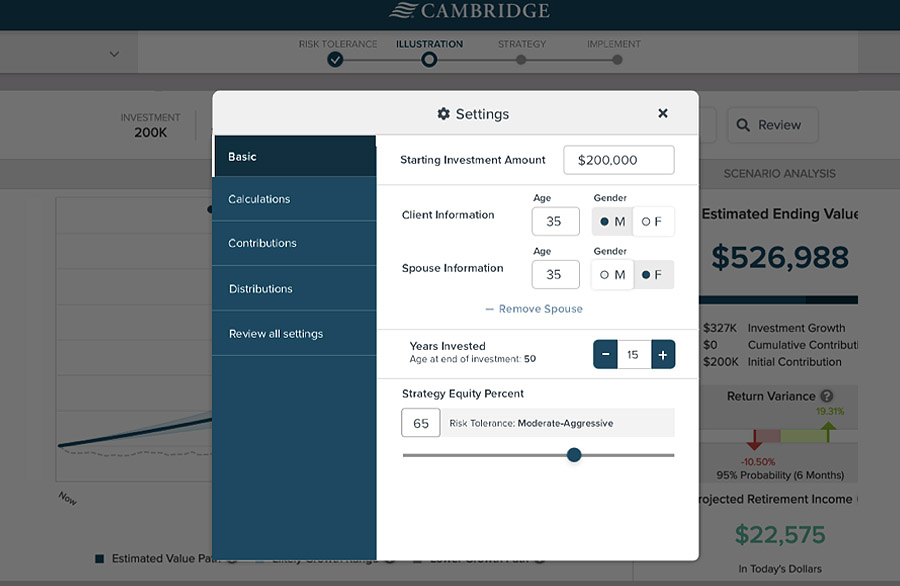This screenshot has width=900, height=586.
Task: Click the Starting Investment Amount field
Action: click(x=618, y=160)
